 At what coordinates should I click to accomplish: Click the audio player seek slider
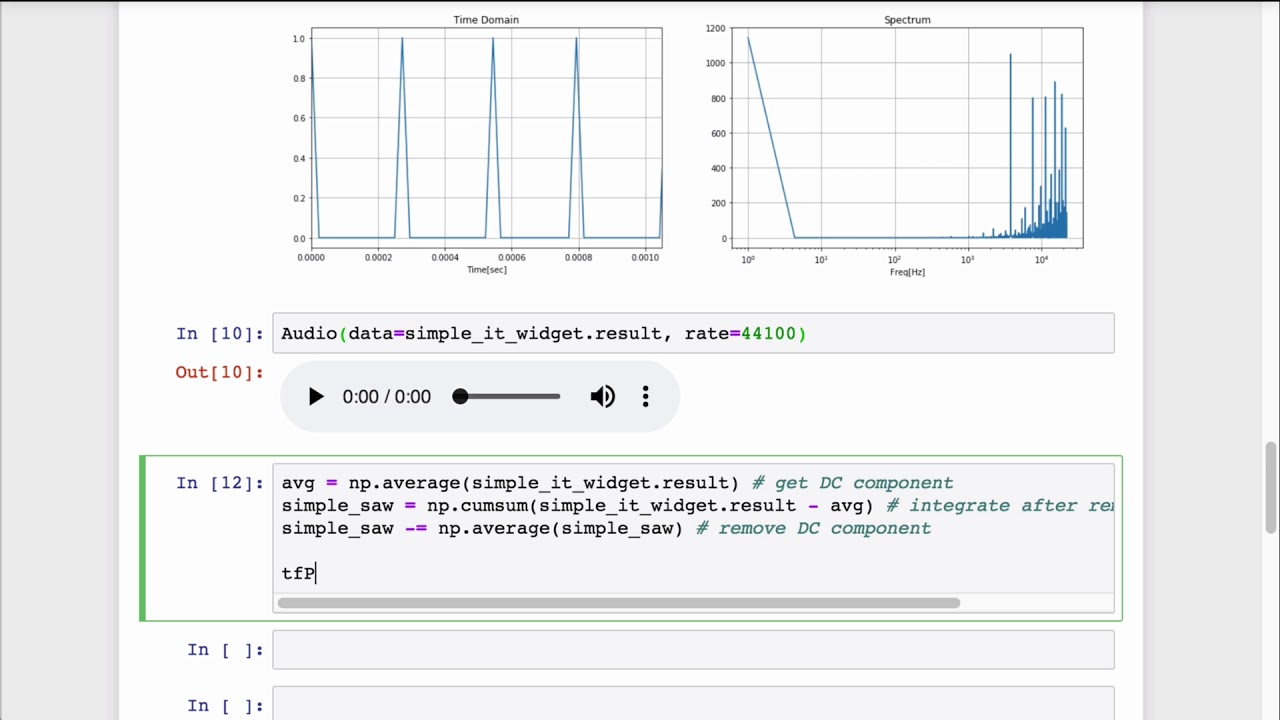click(x=506, y=397)
